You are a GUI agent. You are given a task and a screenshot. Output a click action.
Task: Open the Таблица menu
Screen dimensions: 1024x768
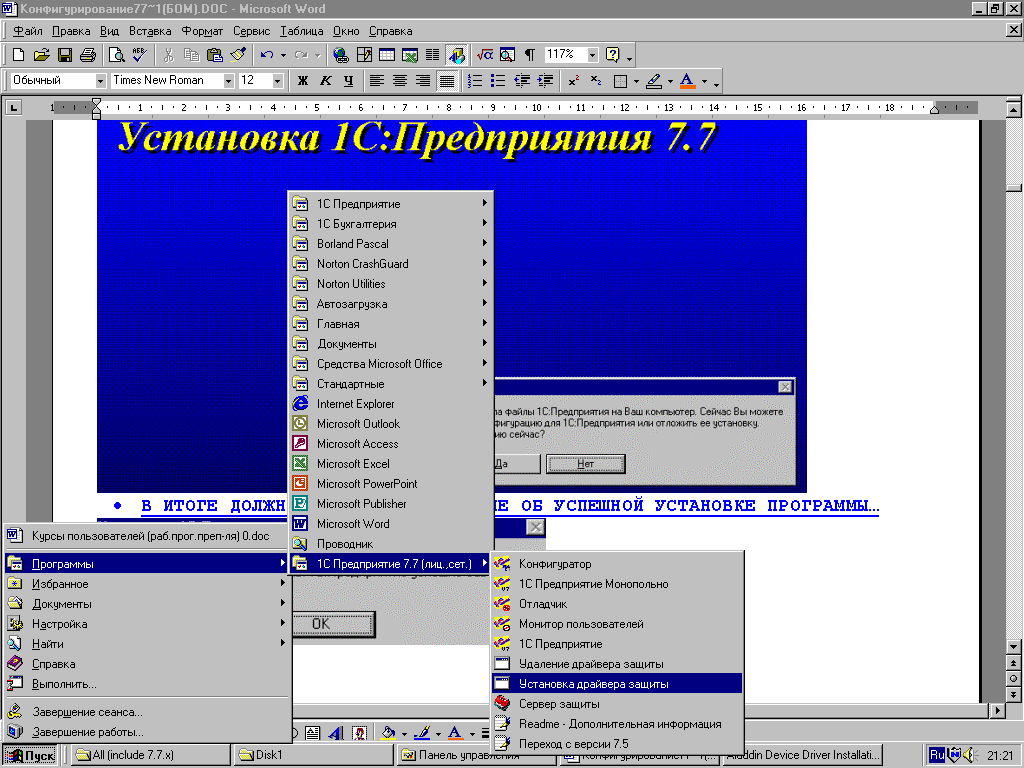[301, 31]
